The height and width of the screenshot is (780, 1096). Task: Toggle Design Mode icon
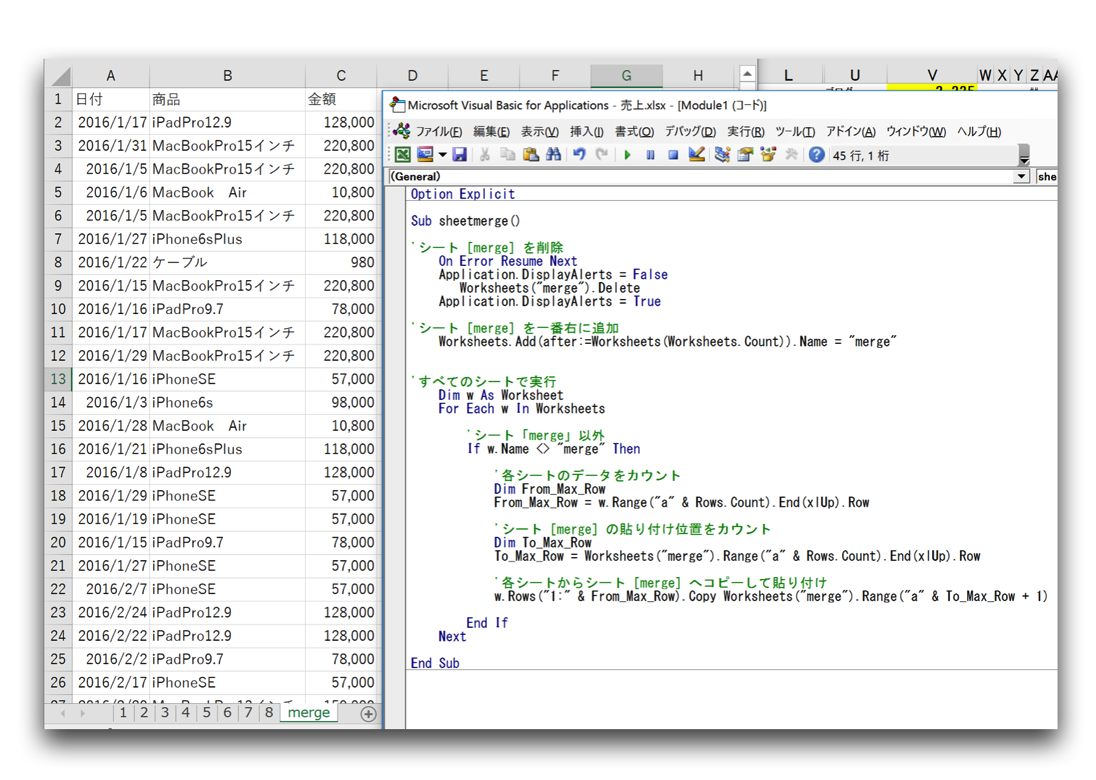pos(696,154)
